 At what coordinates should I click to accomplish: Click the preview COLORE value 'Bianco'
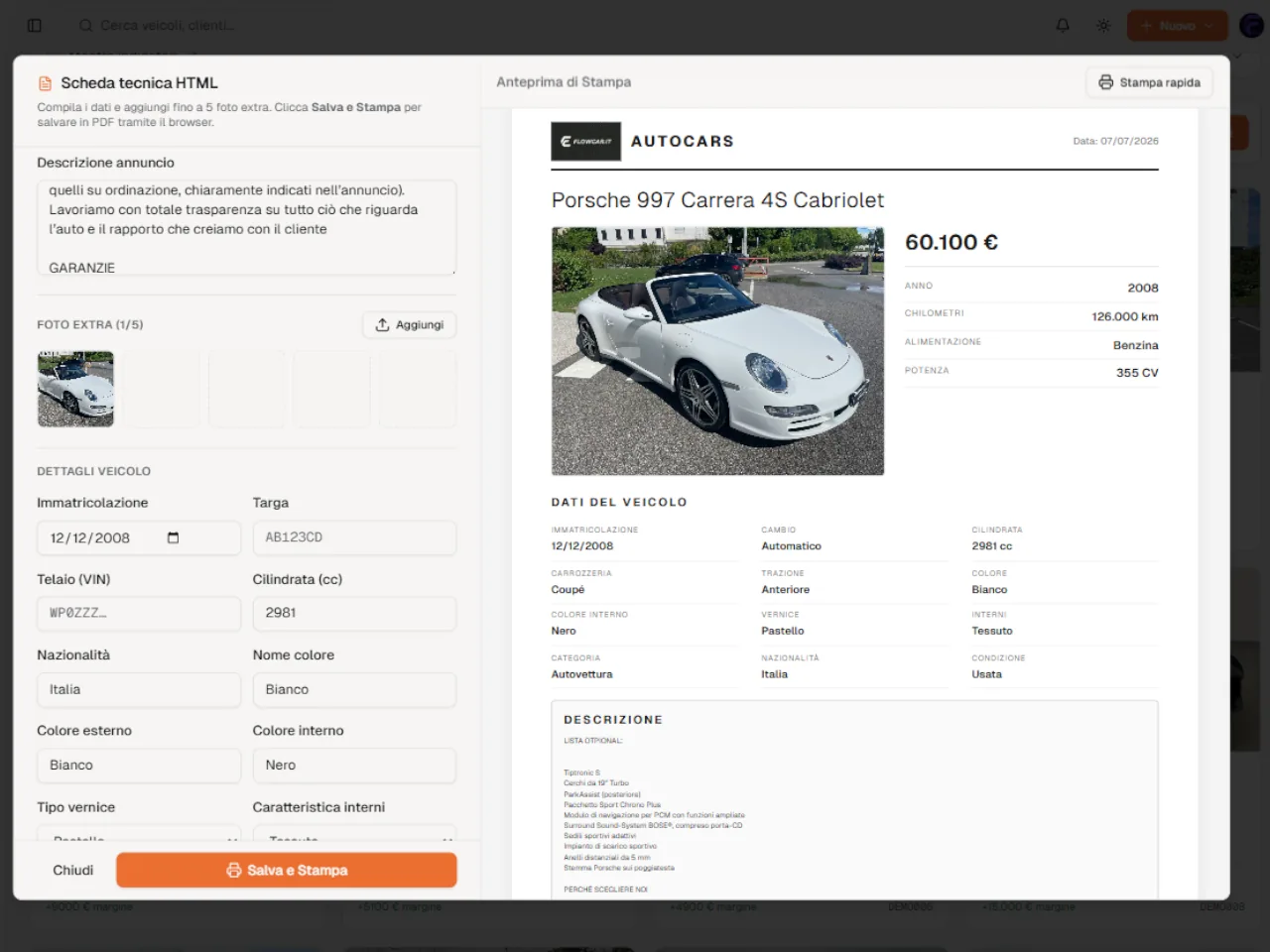(989, 590)
